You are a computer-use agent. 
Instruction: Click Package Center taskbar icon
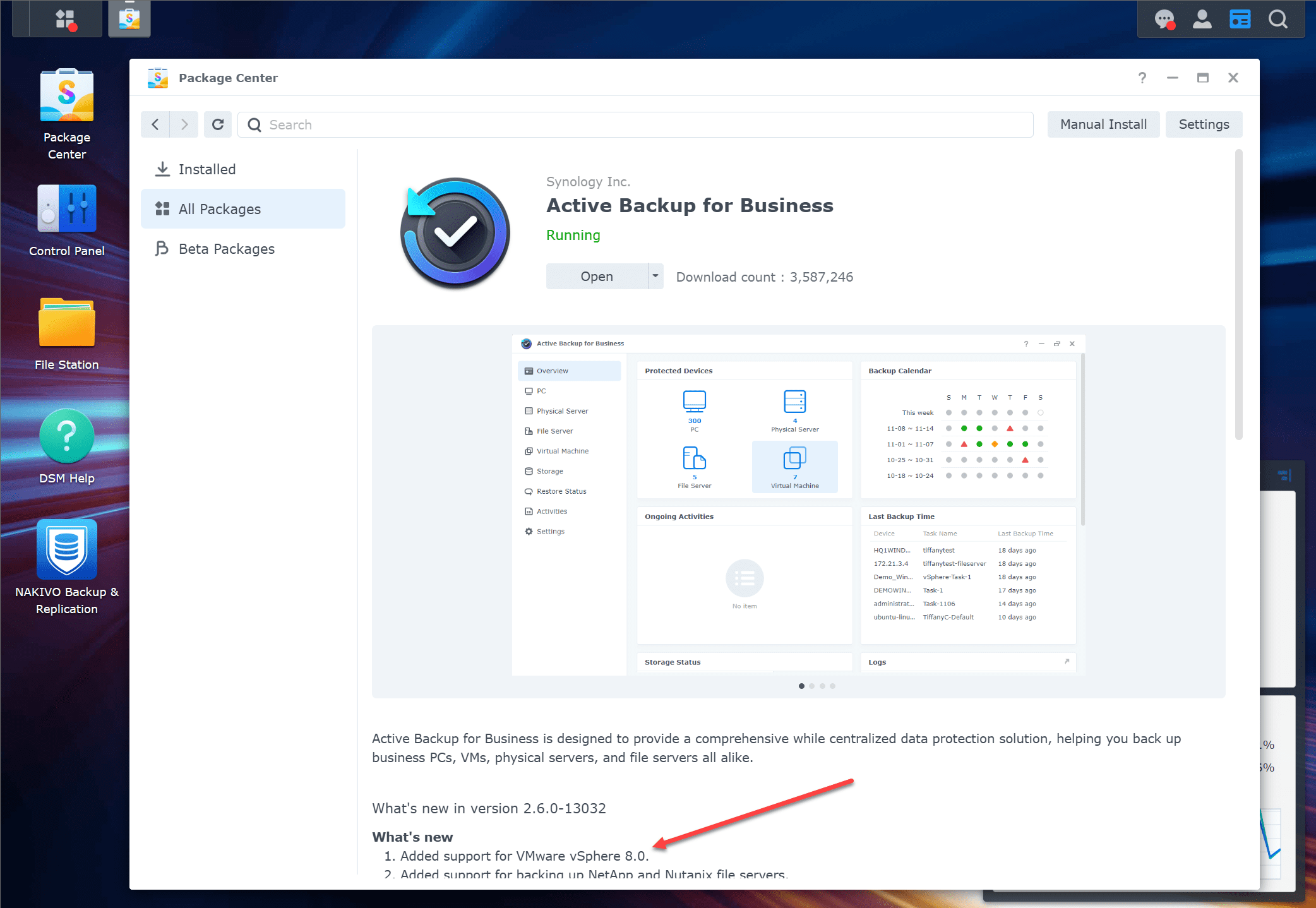(129, 19)
